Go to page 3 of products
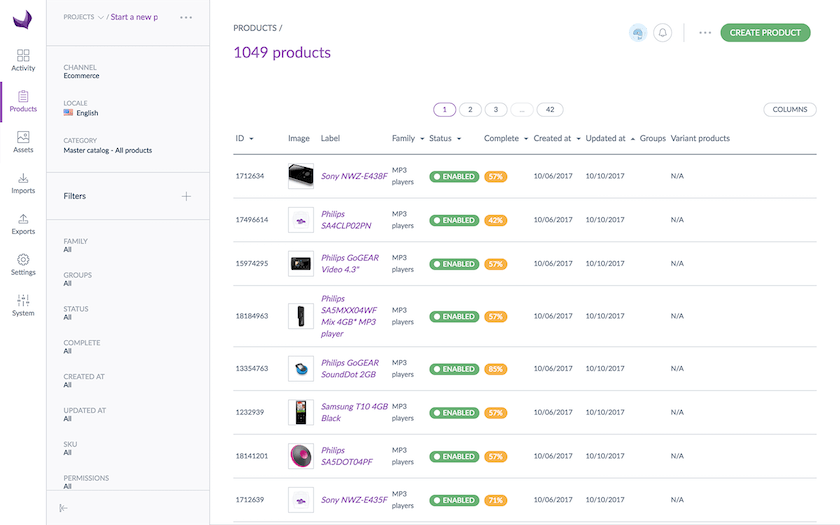 coord(496,110)
